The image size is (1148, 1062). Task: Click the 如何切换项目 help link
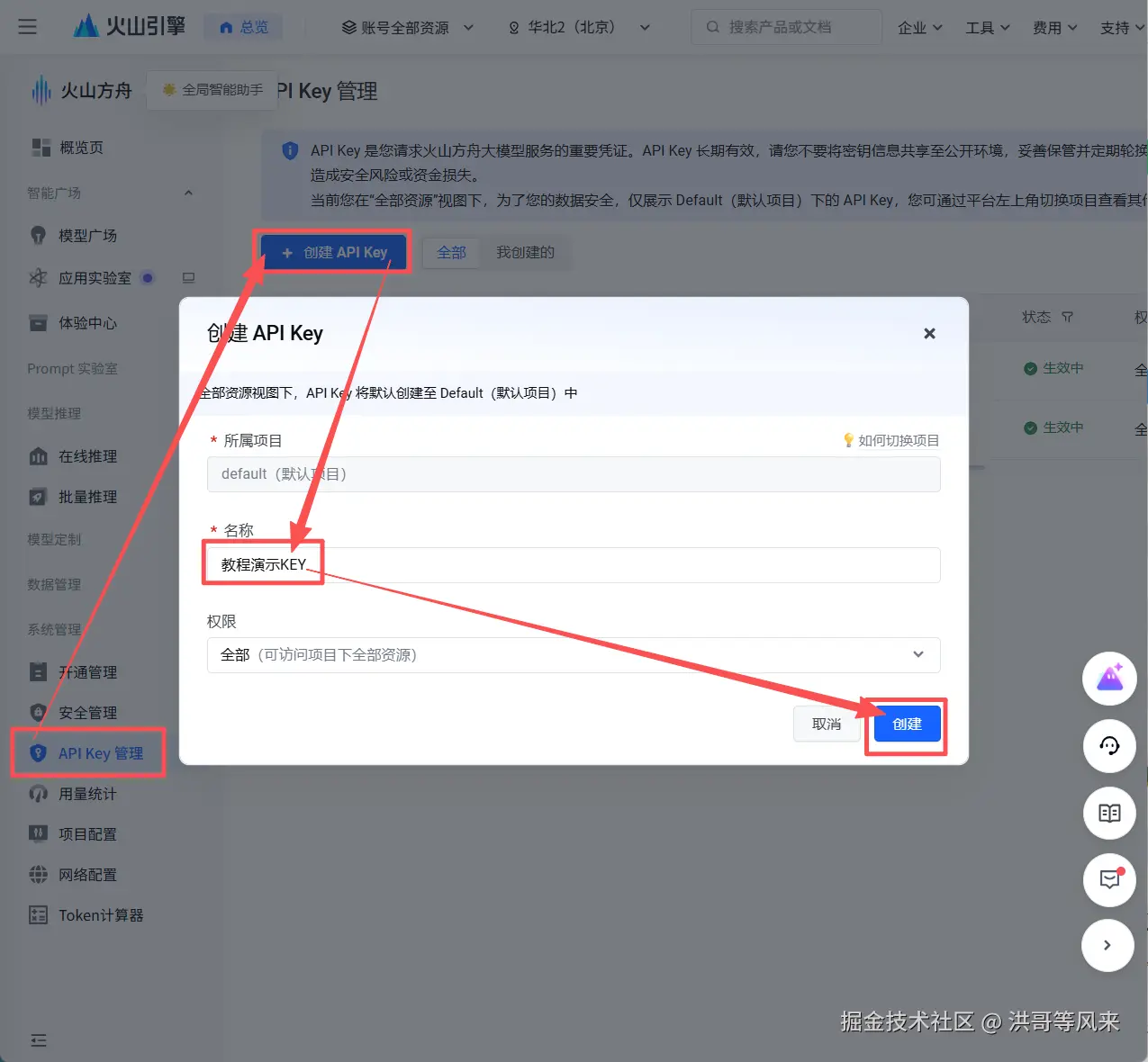pyautogui.click(x=890, y=440)
